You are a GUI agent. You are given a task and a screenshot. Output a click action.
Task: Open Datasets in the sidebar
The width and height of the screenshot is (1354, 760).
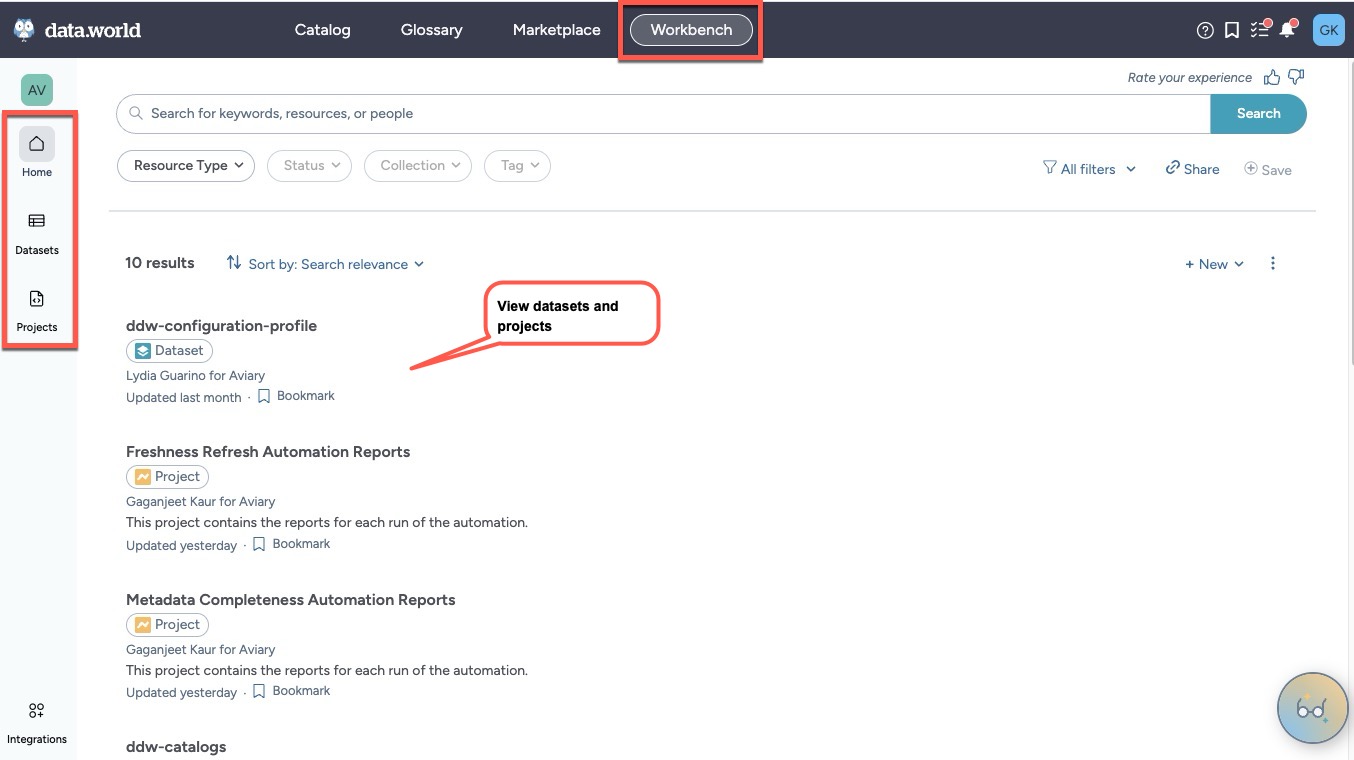(x=37, y=232)
